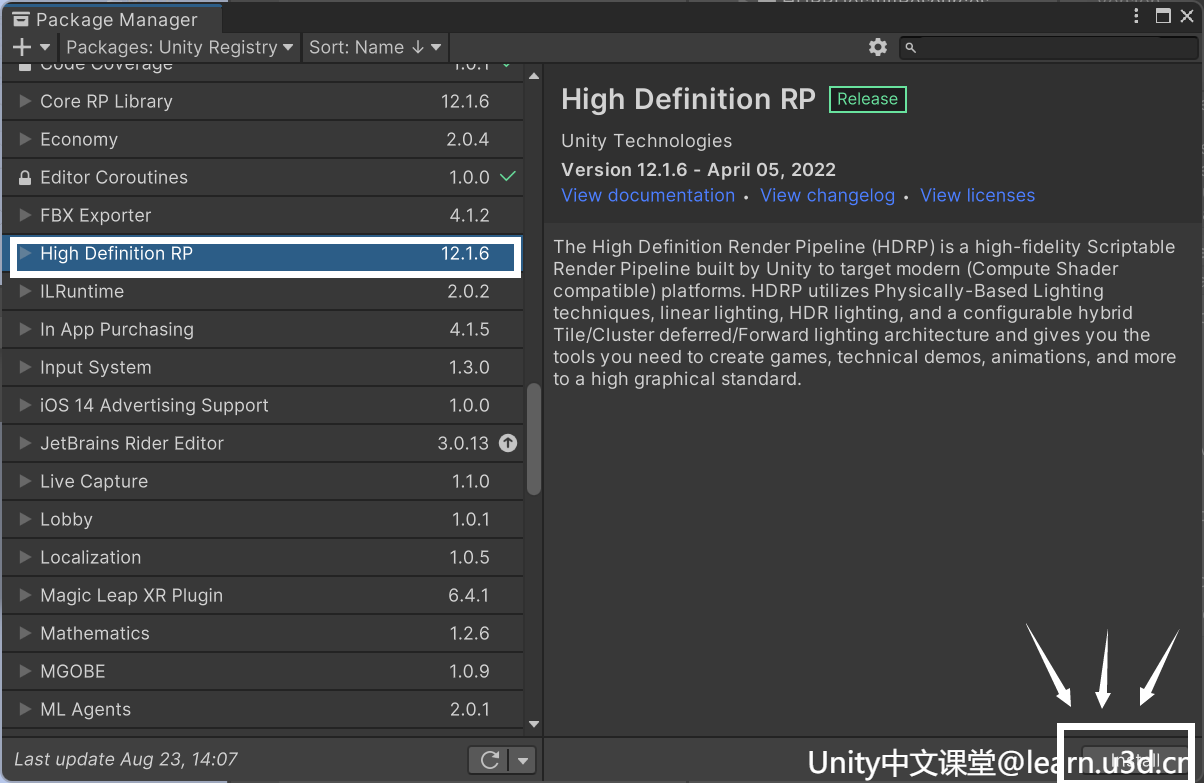
Task: Select the FBX Exporter package
Action: tap(263, 215)
